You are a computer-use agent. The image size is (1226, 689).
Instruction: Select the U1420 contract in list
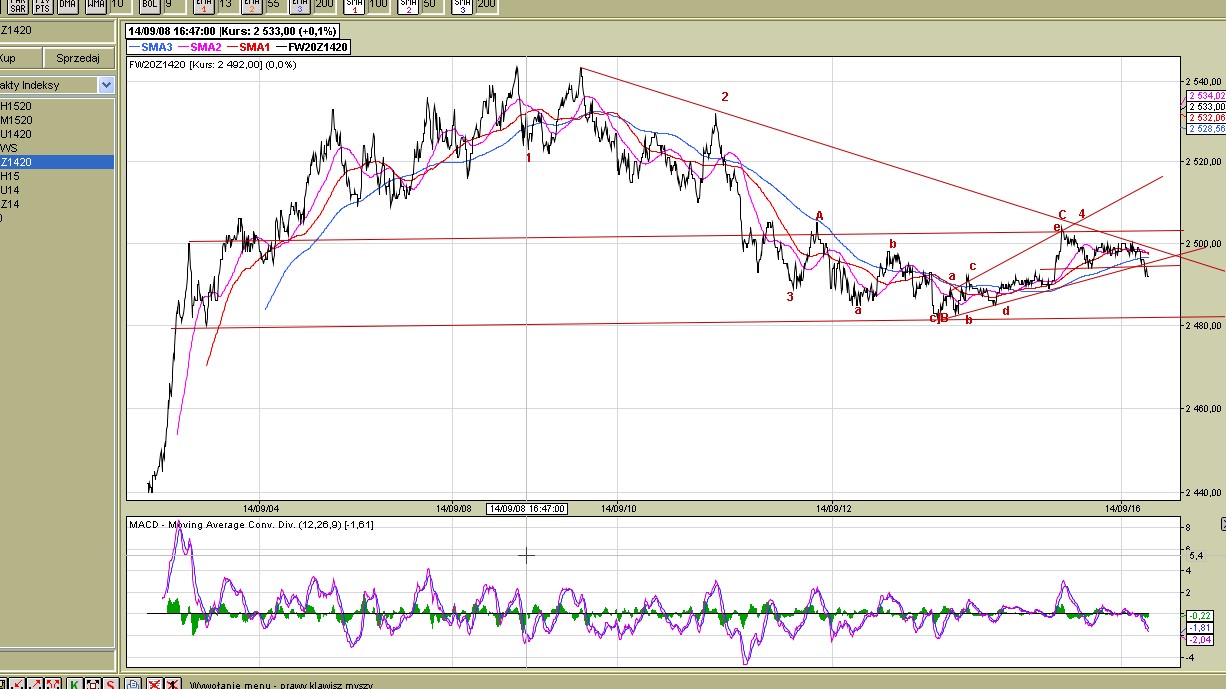tap(16, 134)
